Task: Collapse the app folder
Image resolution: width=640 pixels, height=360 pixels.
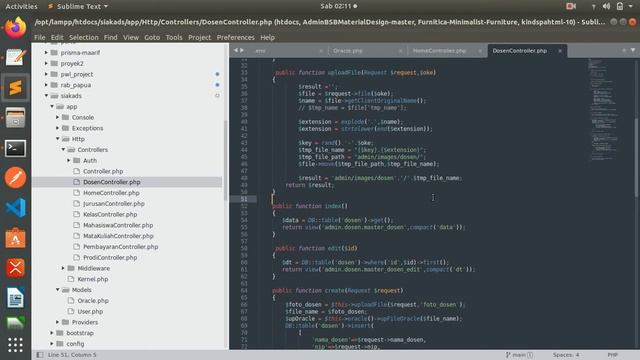Action: pos(52,107)
